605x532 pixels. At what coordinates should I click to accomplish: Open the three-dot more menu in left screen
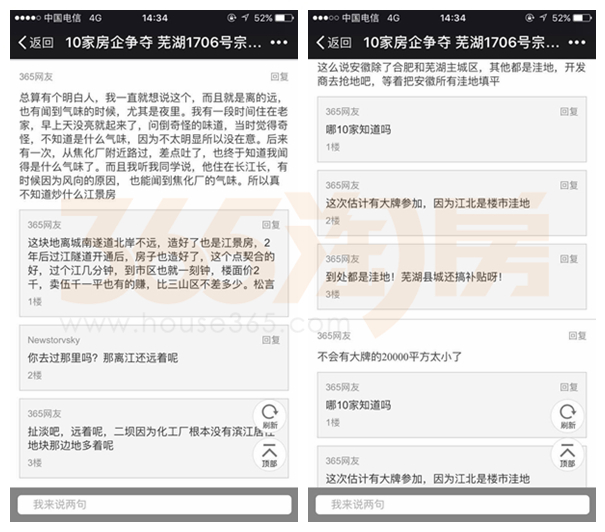tap(279, 42)
